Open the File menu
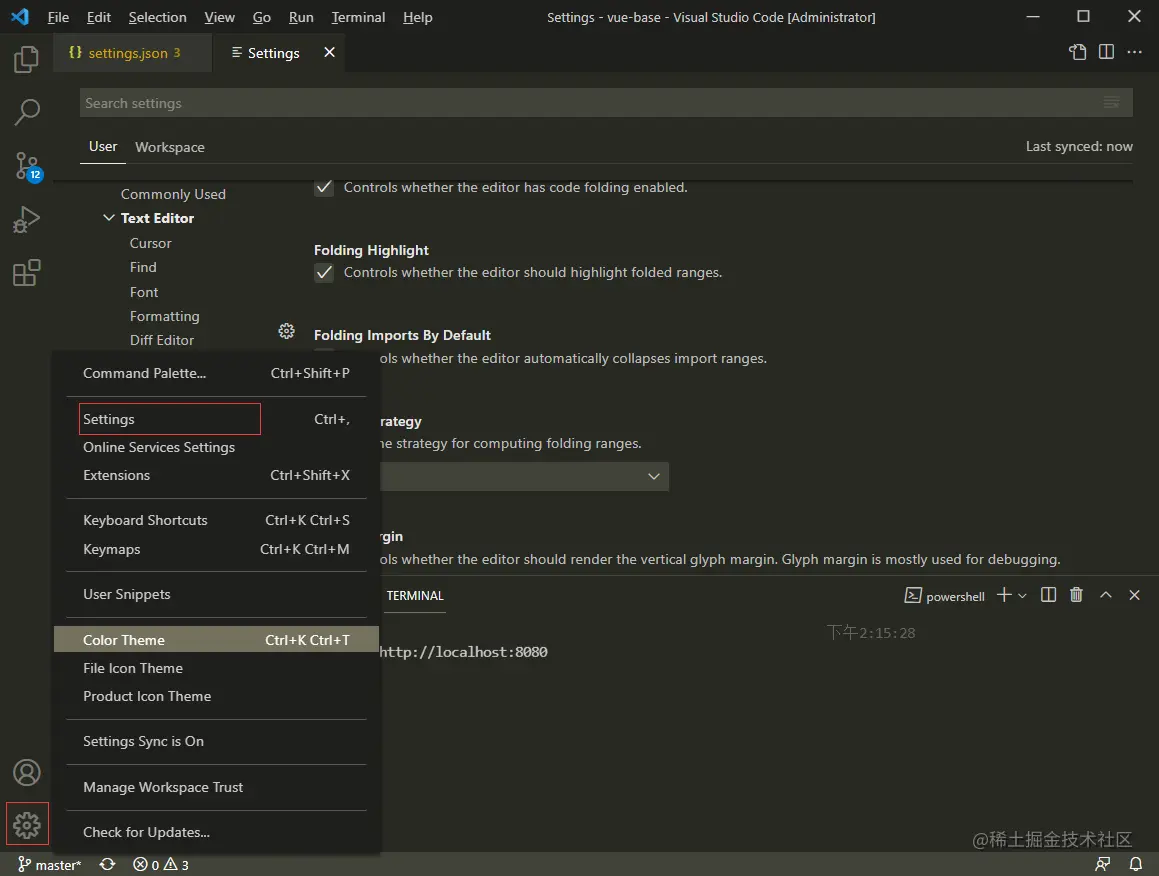Viewport: 1159px width, 876px height. point(58,17)
